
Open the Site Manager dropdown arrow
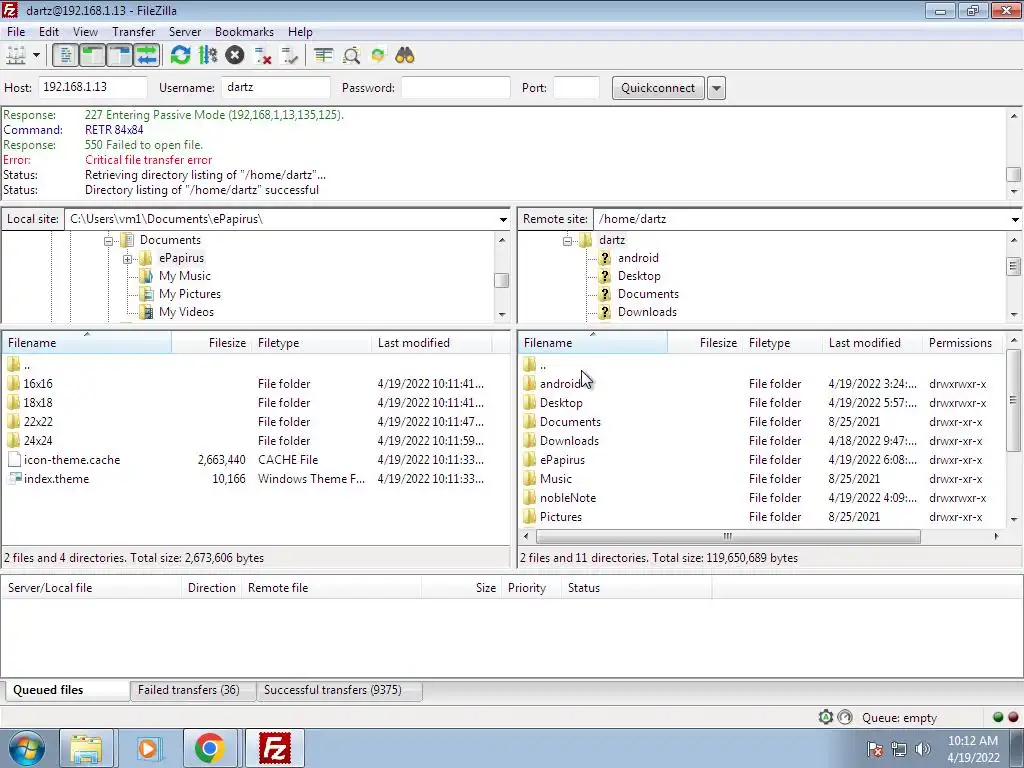click(x=37, y=56)
